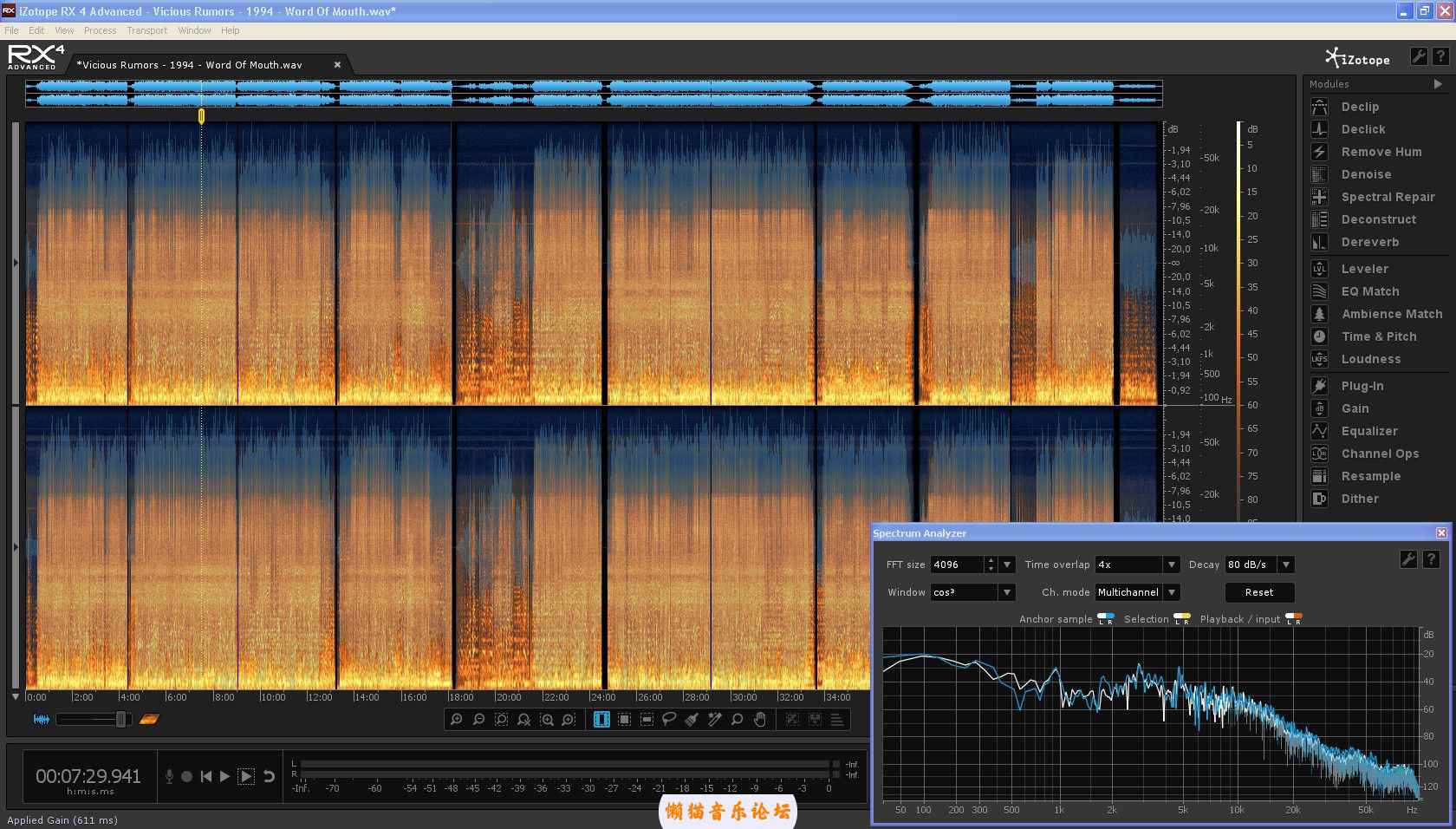Open the Equalizer module

(x=1368, y=431)
